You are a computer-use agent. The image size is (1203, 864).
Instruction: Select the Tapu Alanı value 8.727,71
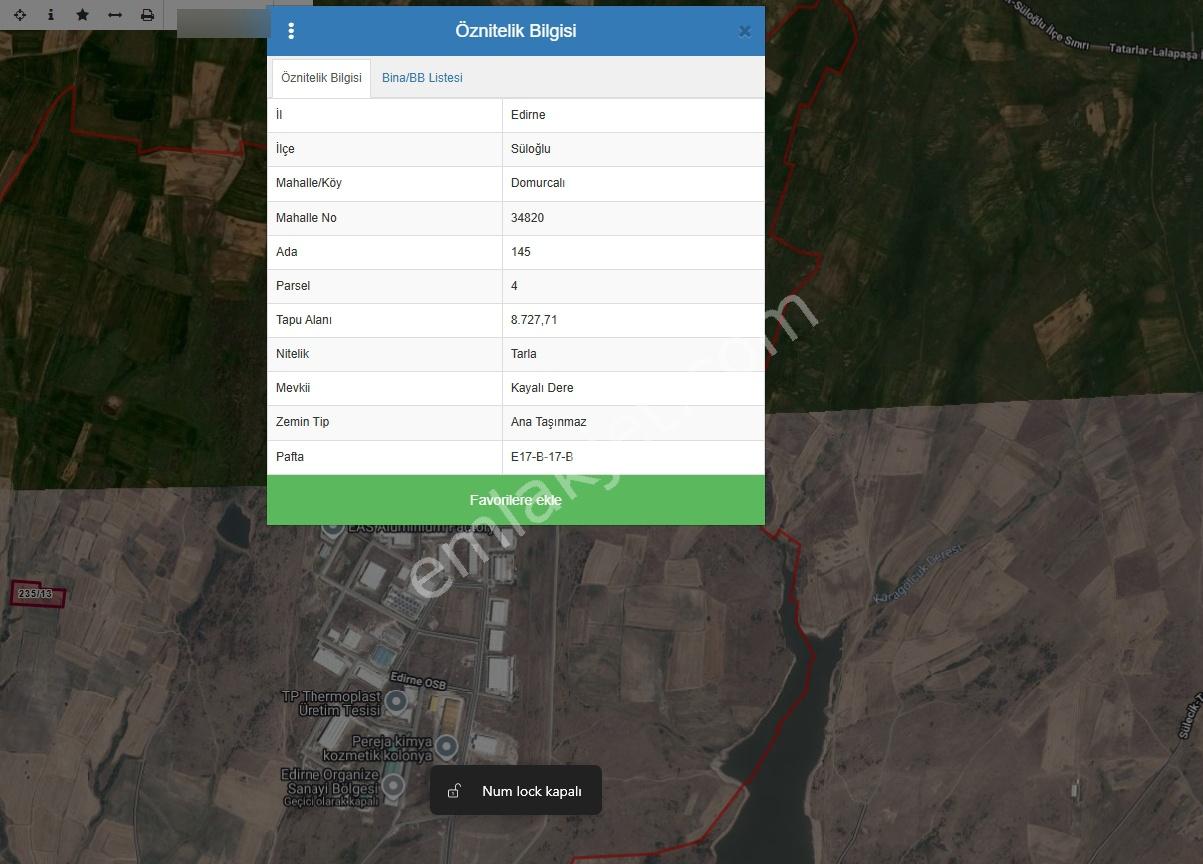point(534,320)
